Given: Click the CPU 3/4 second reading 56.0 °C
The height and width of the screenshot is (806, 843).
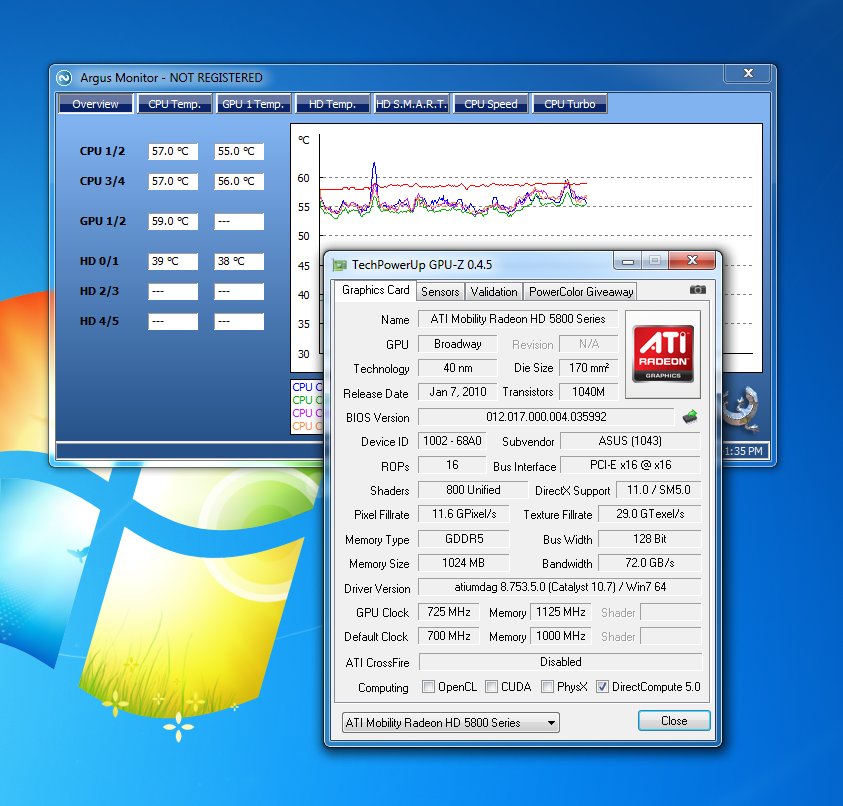Looking at the screenshot, I should (x=239, y=181).
